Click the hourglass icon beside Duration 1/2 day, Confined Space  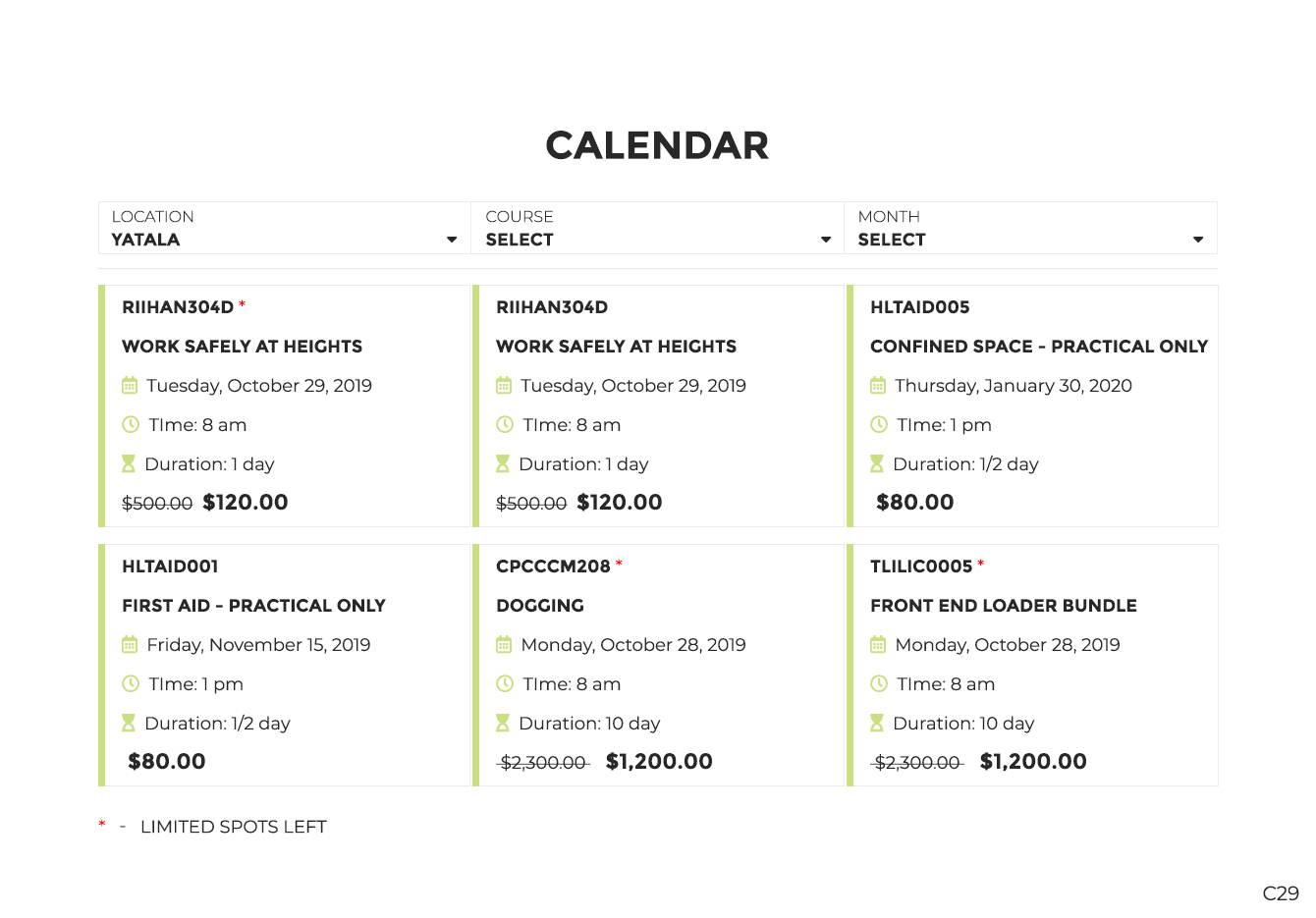click(877, 463)
